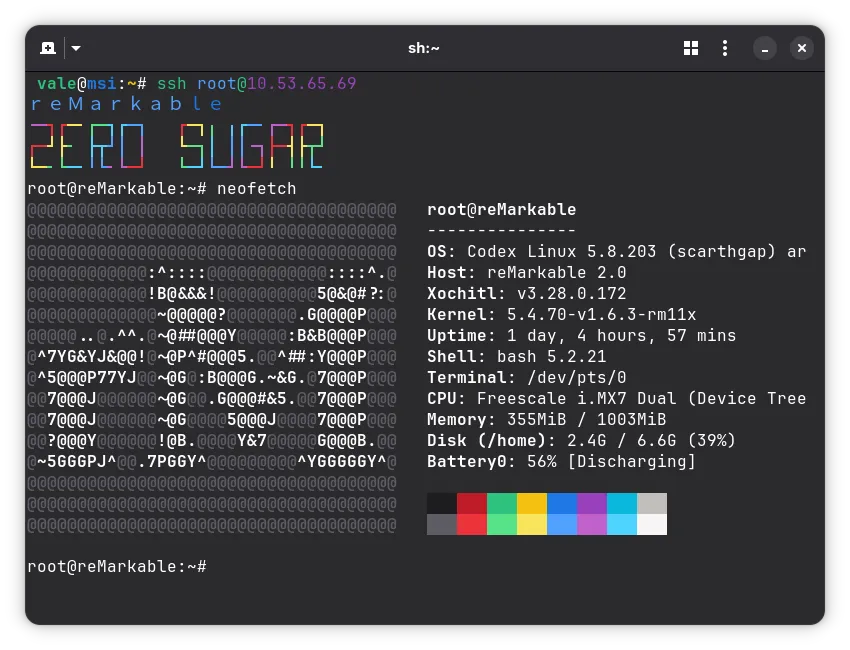The image size is (850, 650).
Task: Click the light gray color block
Action: 652,503
